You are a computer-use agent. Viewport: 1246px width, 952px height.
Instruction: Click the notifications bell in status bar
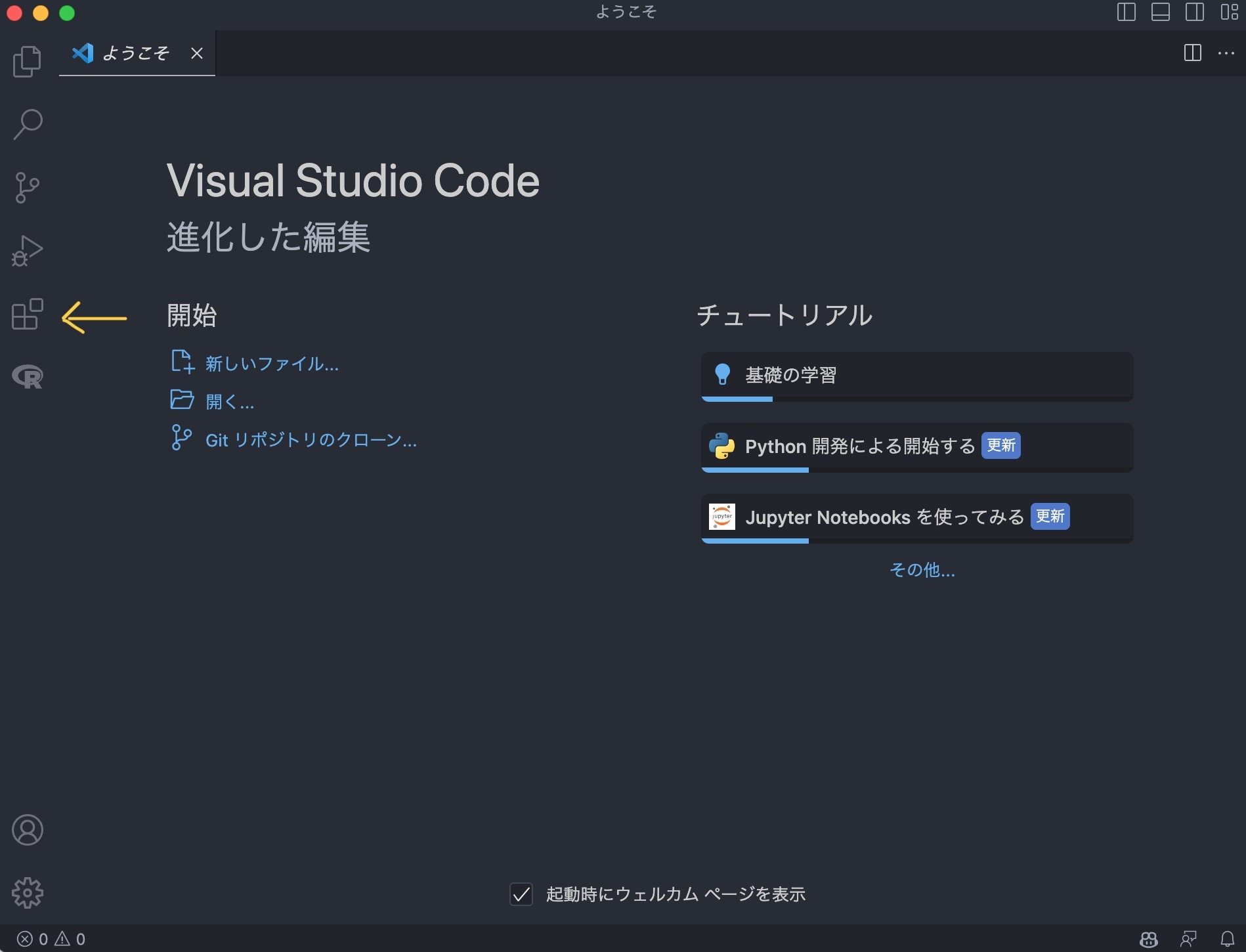(1227, 939)
